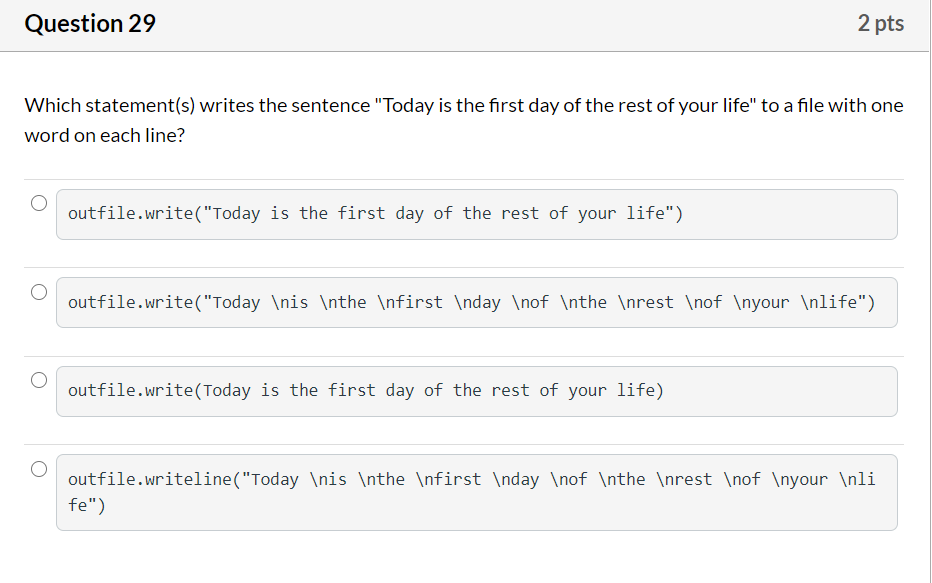This screenshot has height=583, width=932.
Task: Select the outfile.writeline answer option
Action: 38,469
